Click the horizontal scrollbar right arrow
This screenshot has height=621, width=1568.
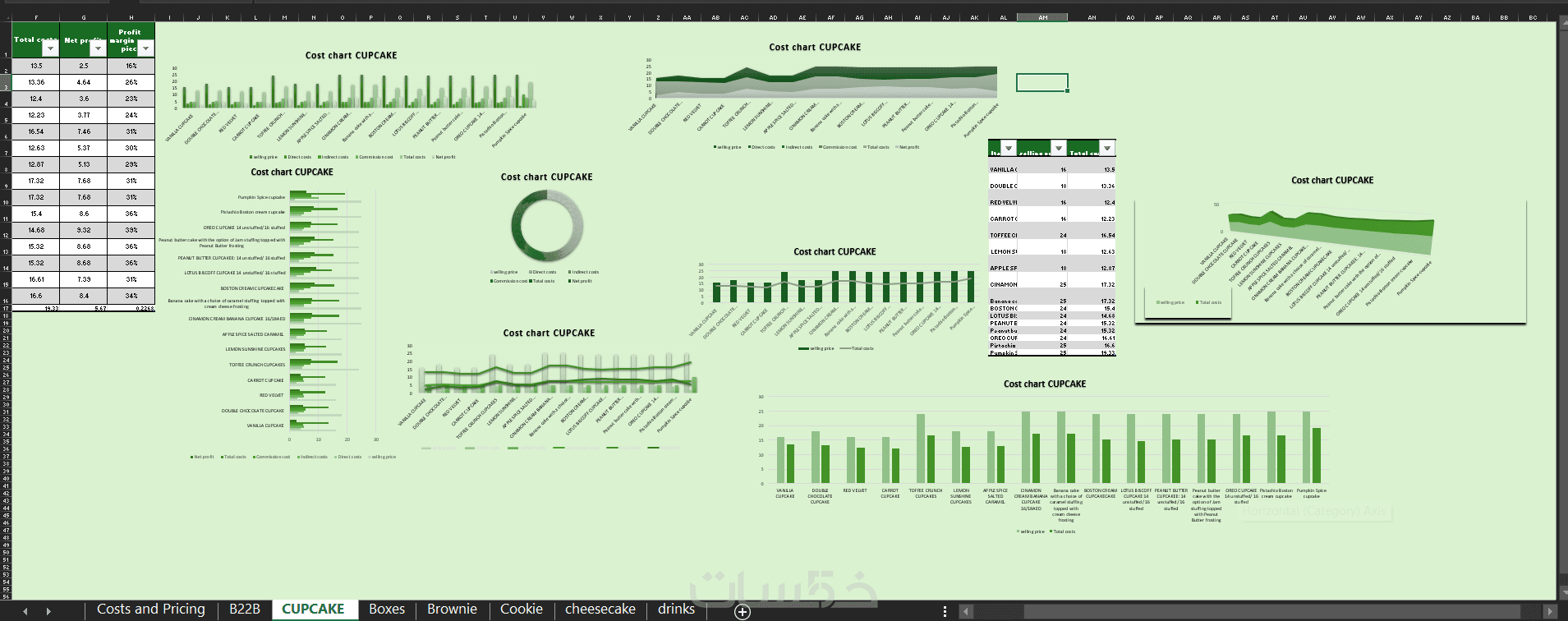pos(1550,611)
